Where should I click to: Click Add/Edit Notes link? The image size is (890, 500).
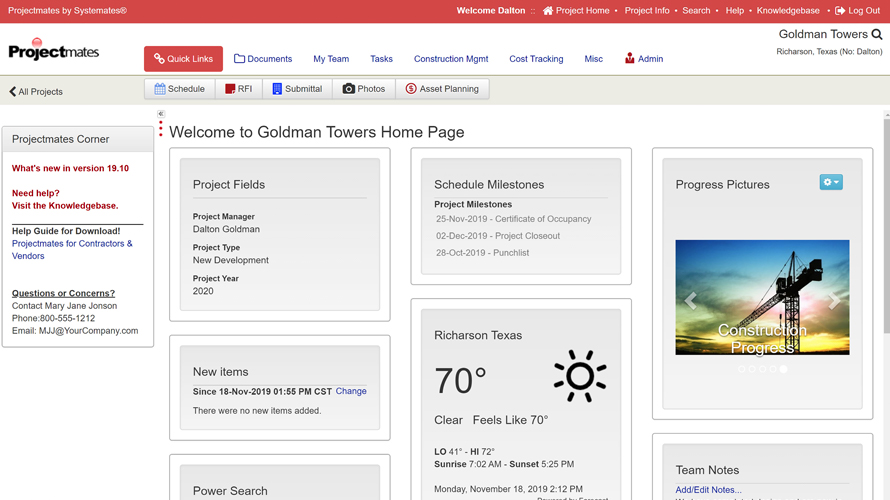point(708,489)
